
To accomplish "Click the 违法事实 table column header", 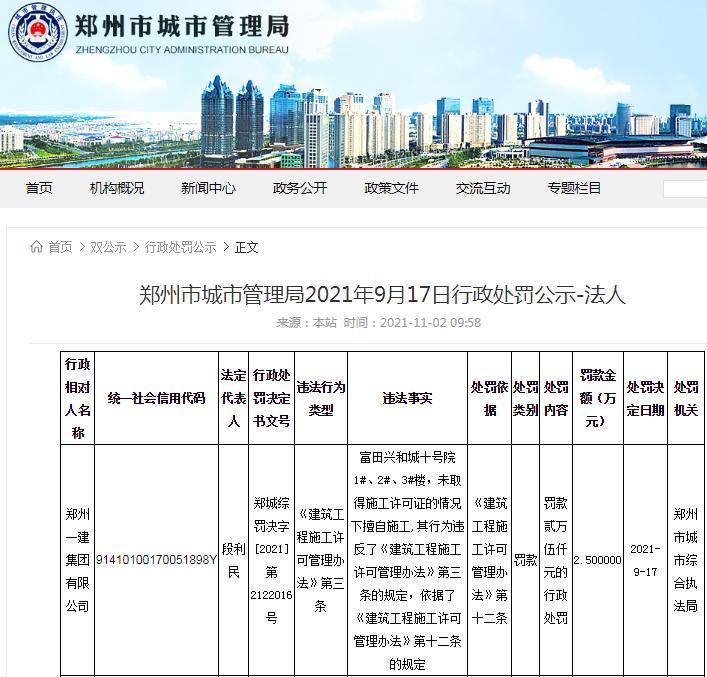I will [407, 398].
